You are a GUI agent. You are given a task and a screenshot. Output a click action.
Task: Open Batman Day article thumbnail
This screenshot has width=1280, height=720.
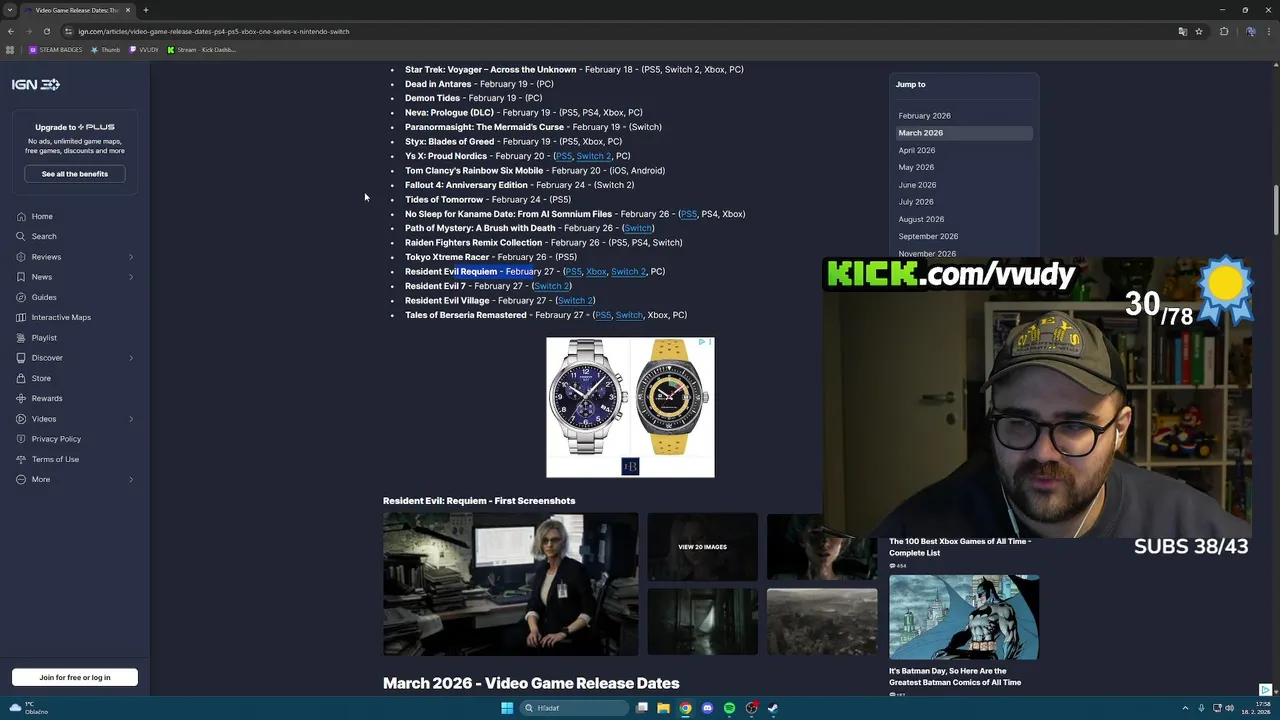(964, 617)
